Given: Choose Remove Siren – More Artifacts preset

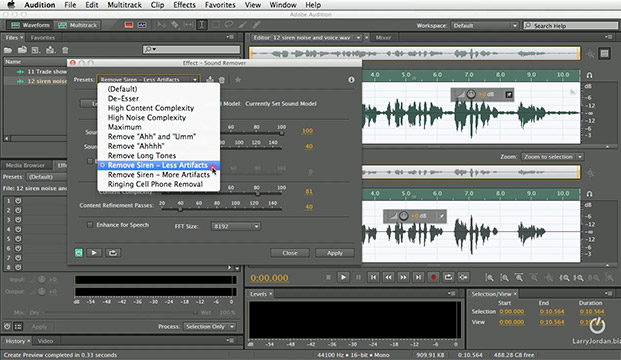Looking at the screenshot, I should (158, 175).
